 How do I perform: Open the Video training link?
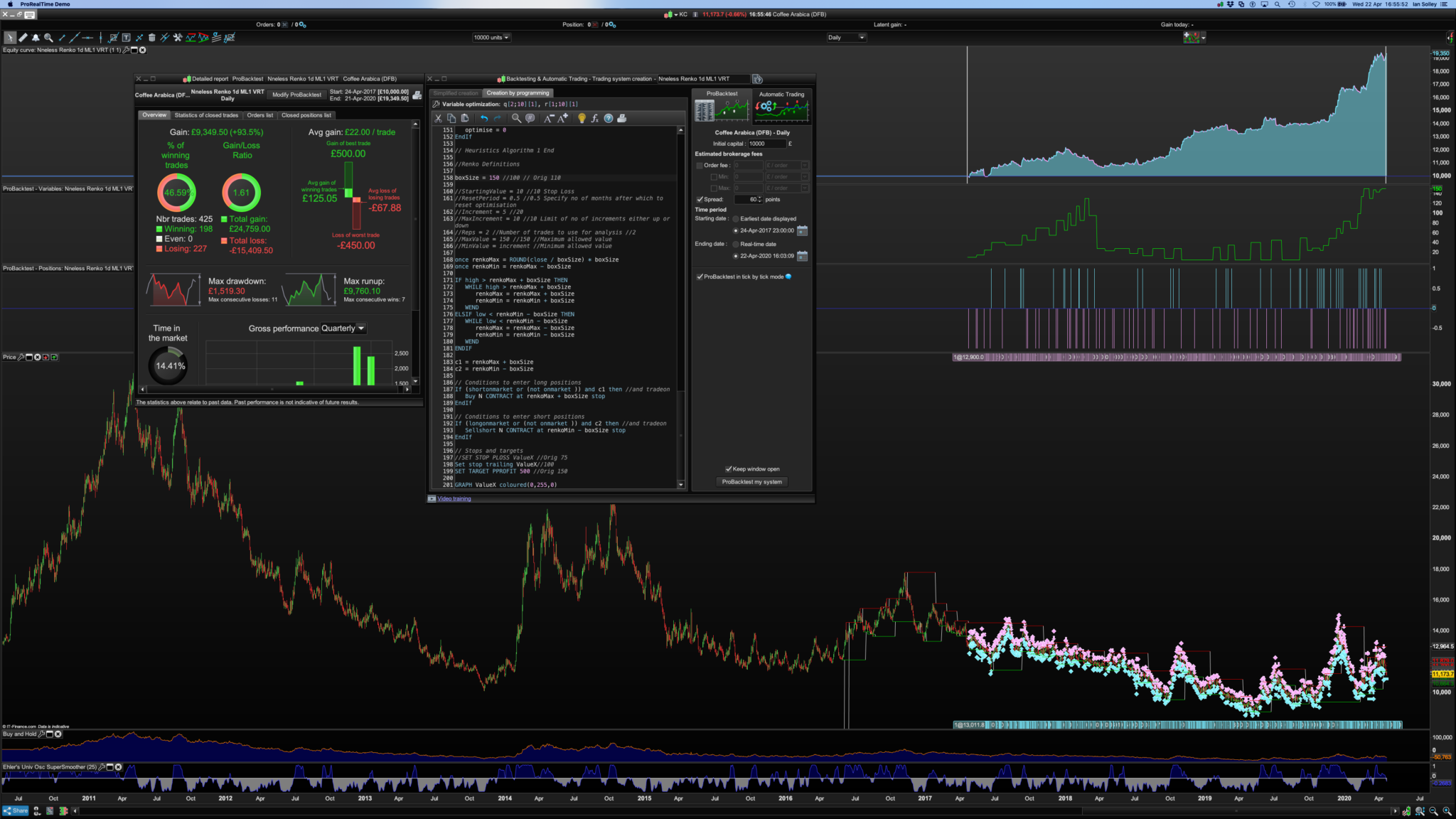coord(454,499)
